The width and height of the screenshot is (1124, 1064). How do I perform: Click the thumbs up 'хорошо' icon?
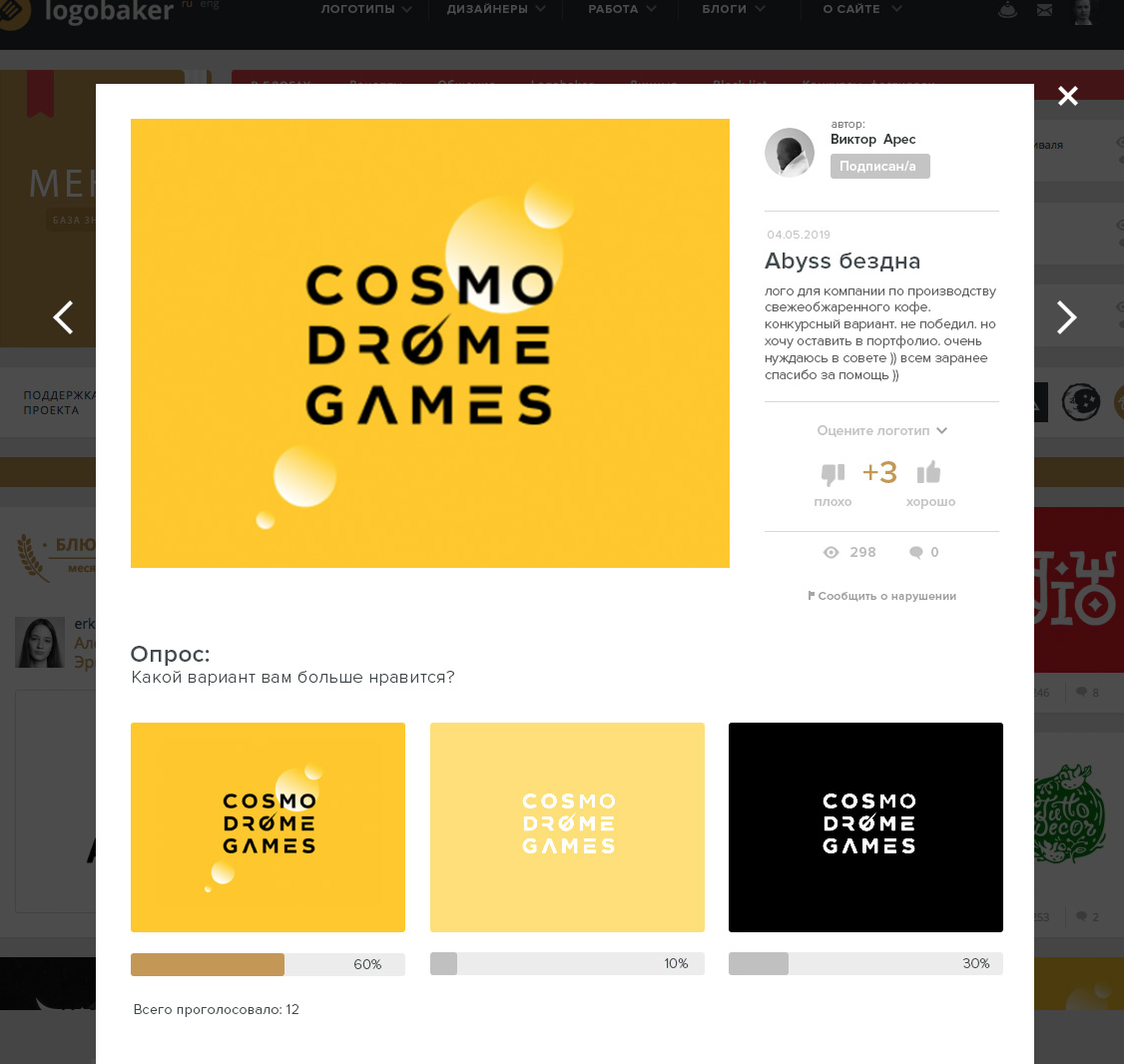(929, 472)
